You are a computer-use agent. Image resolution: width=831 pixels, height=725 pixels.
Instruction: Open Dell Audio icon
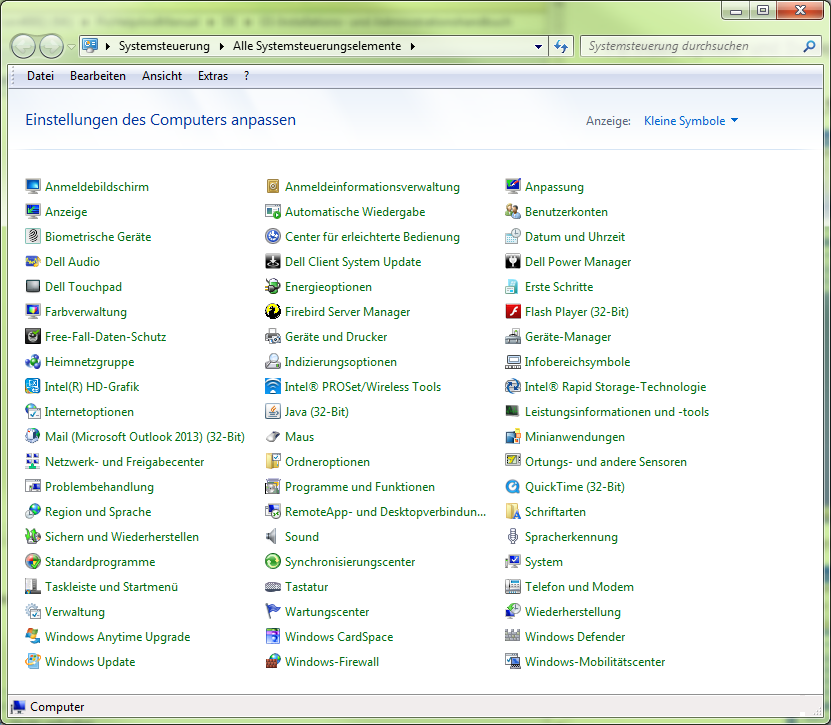33,261
